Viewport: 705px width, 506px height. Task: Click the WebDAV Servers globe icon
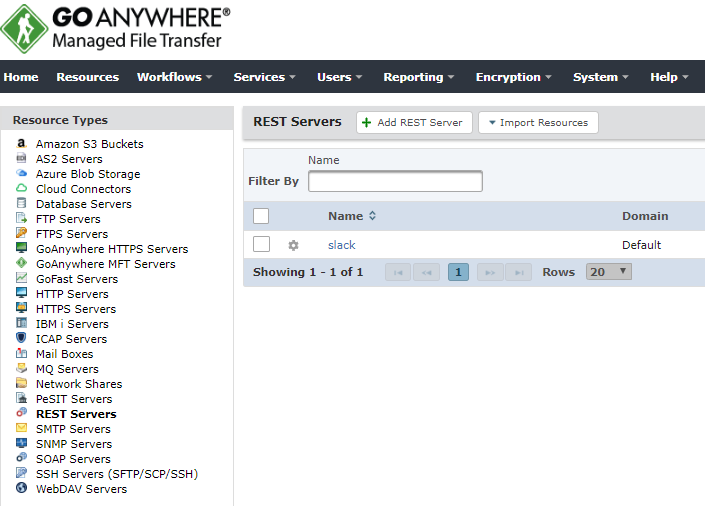[x=21, y=488]
